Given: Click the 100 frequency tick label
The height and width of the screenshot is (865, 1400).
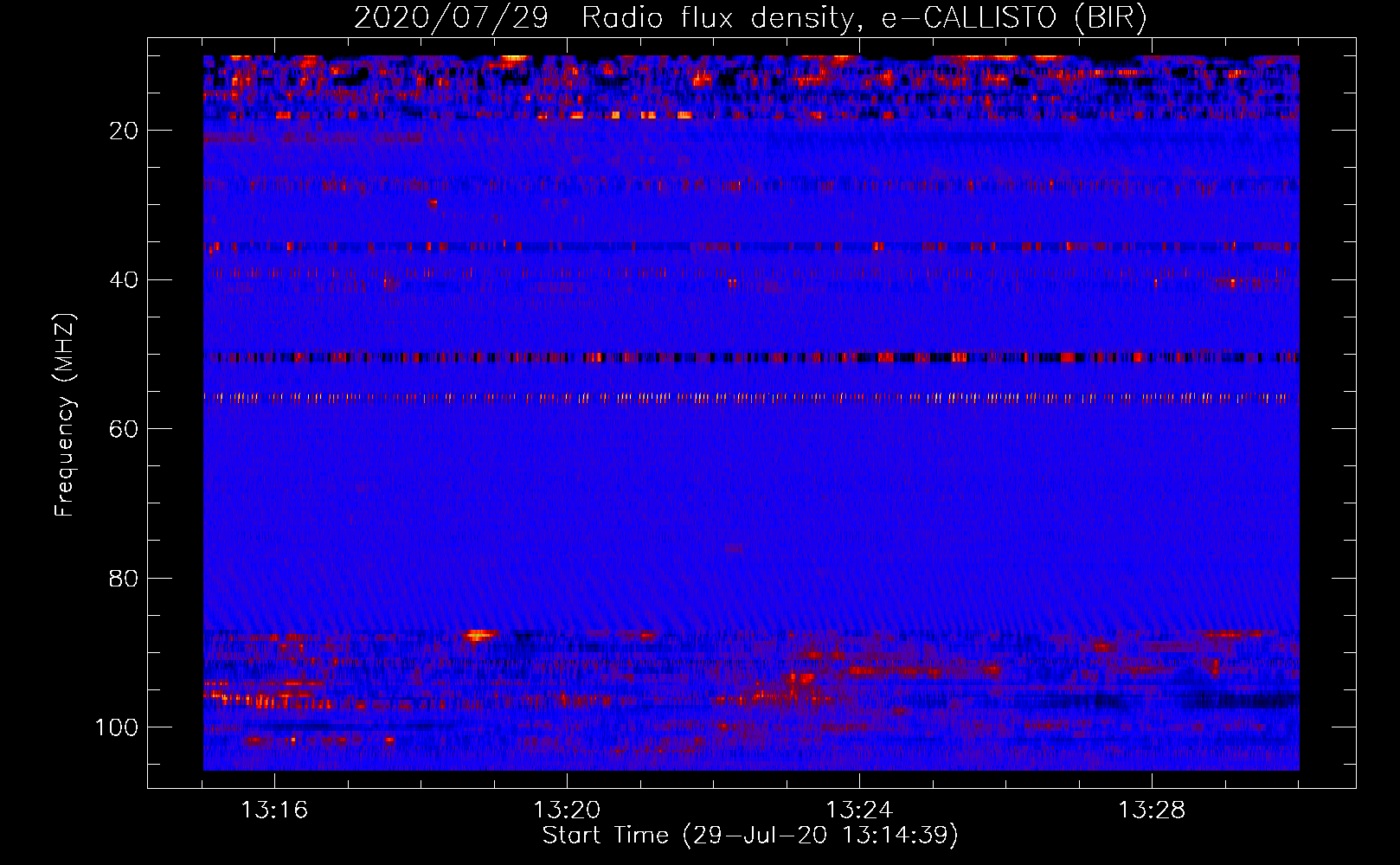Looking at the screenshot, I should [117, 727].
